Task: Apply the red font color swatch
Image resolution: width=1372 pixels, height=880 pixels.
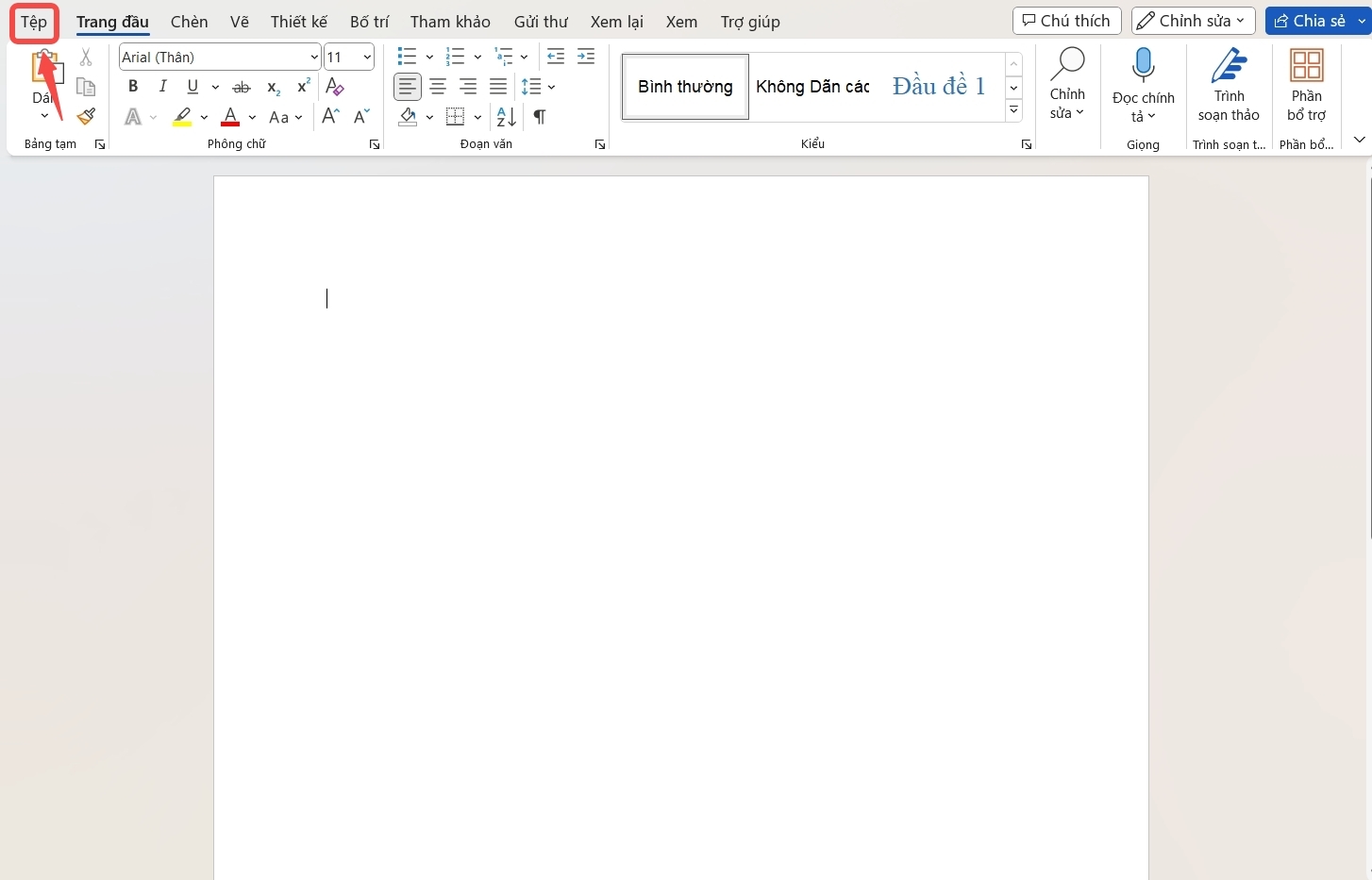Action: click(230, 117)
